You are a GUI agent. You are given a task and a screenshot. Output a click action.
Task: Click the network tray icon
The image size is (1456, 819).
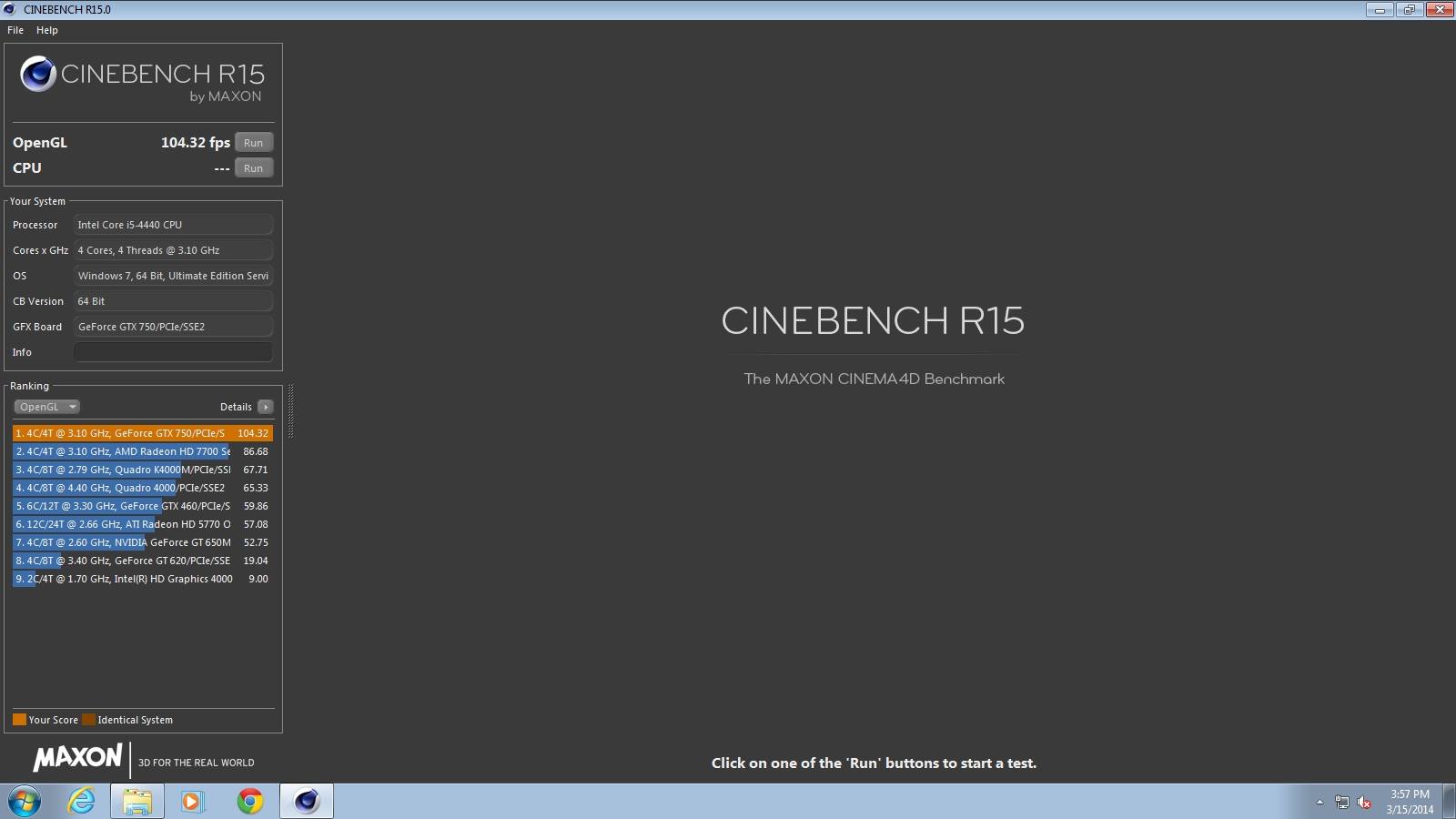pos(1342,802)
